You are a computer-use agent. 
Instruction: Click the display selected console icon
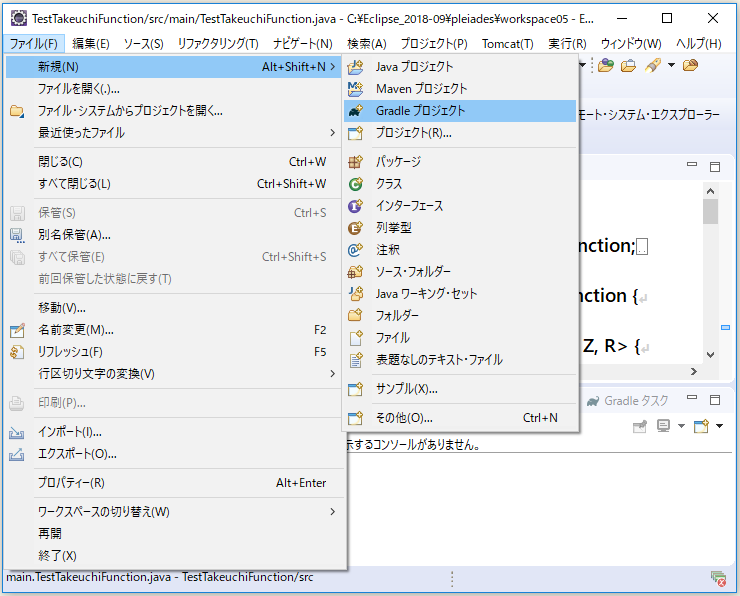click(x=664, y=427)
